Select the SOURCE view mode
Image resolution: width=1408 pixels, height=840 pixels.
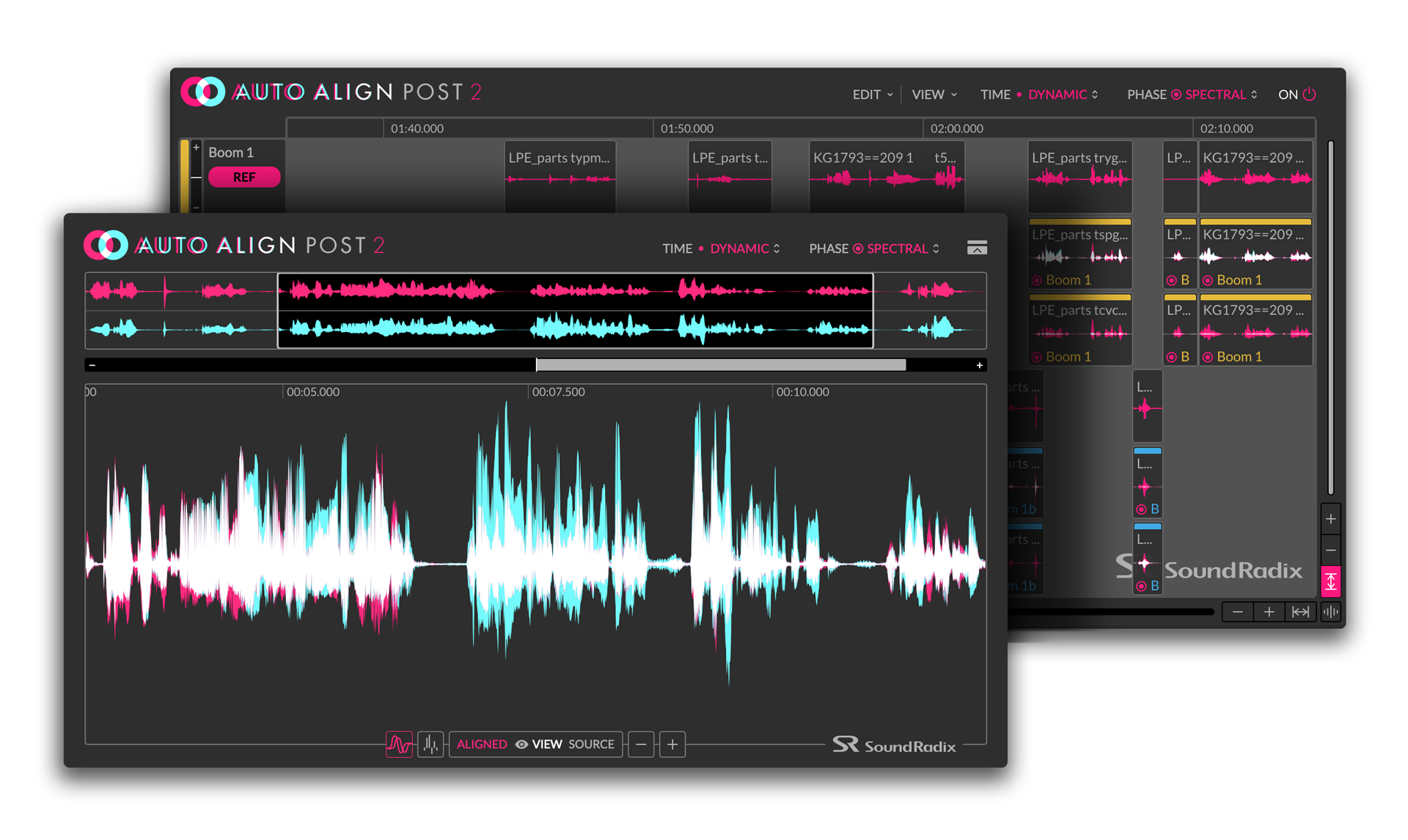pyautogui.click(x=591, y=744)
